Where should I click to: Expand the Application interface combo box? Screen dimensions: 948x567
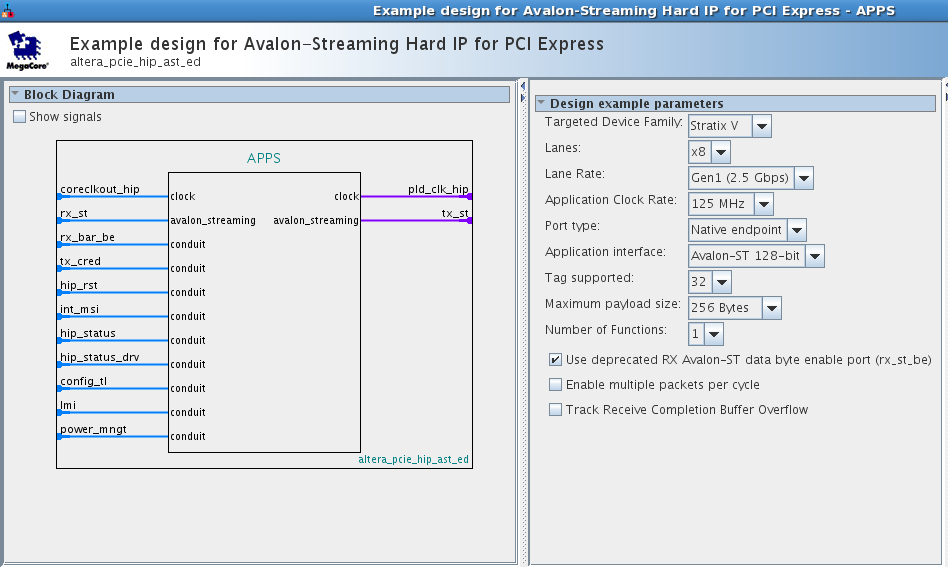point(815,256)
